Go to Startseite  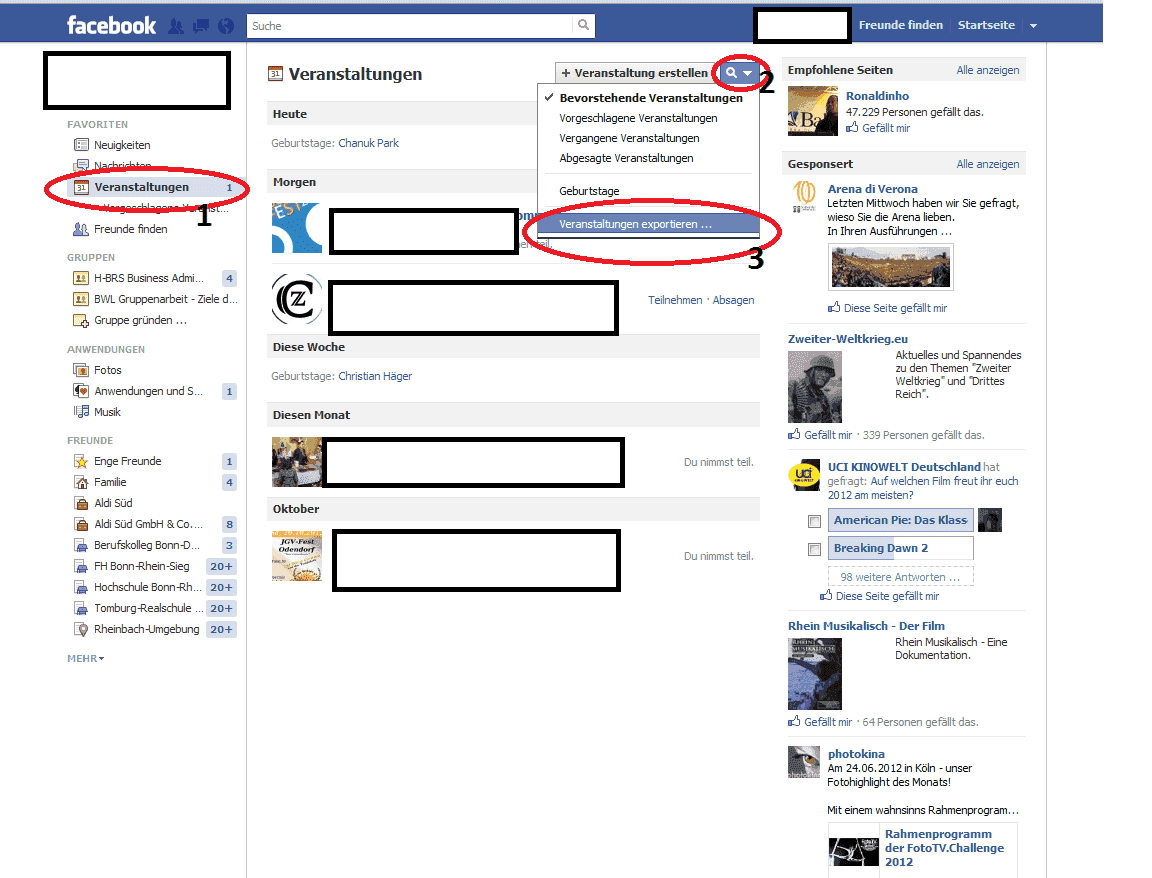986,25
